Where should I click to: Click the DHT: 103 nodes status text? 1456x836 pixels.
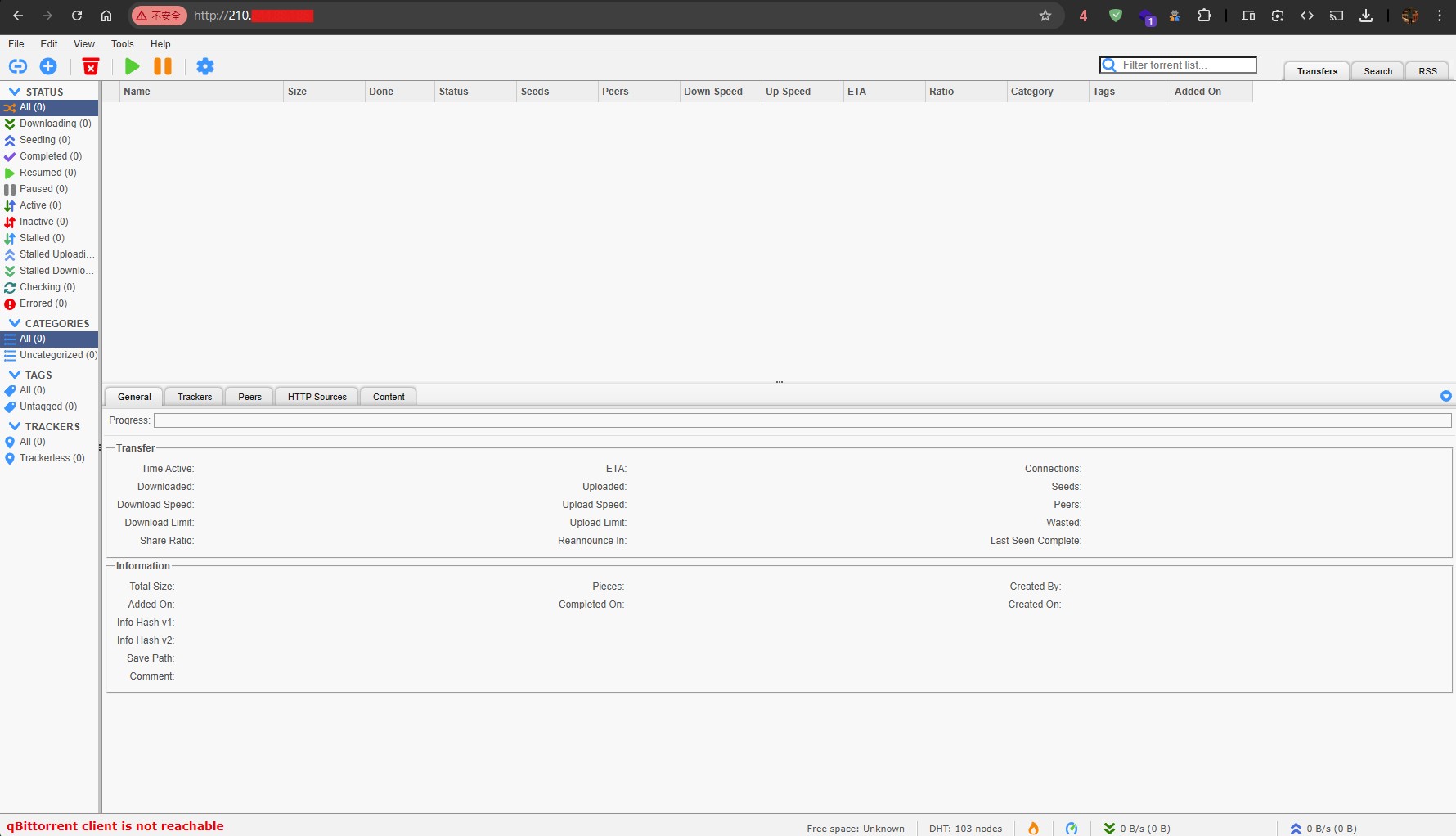[965, 829]
